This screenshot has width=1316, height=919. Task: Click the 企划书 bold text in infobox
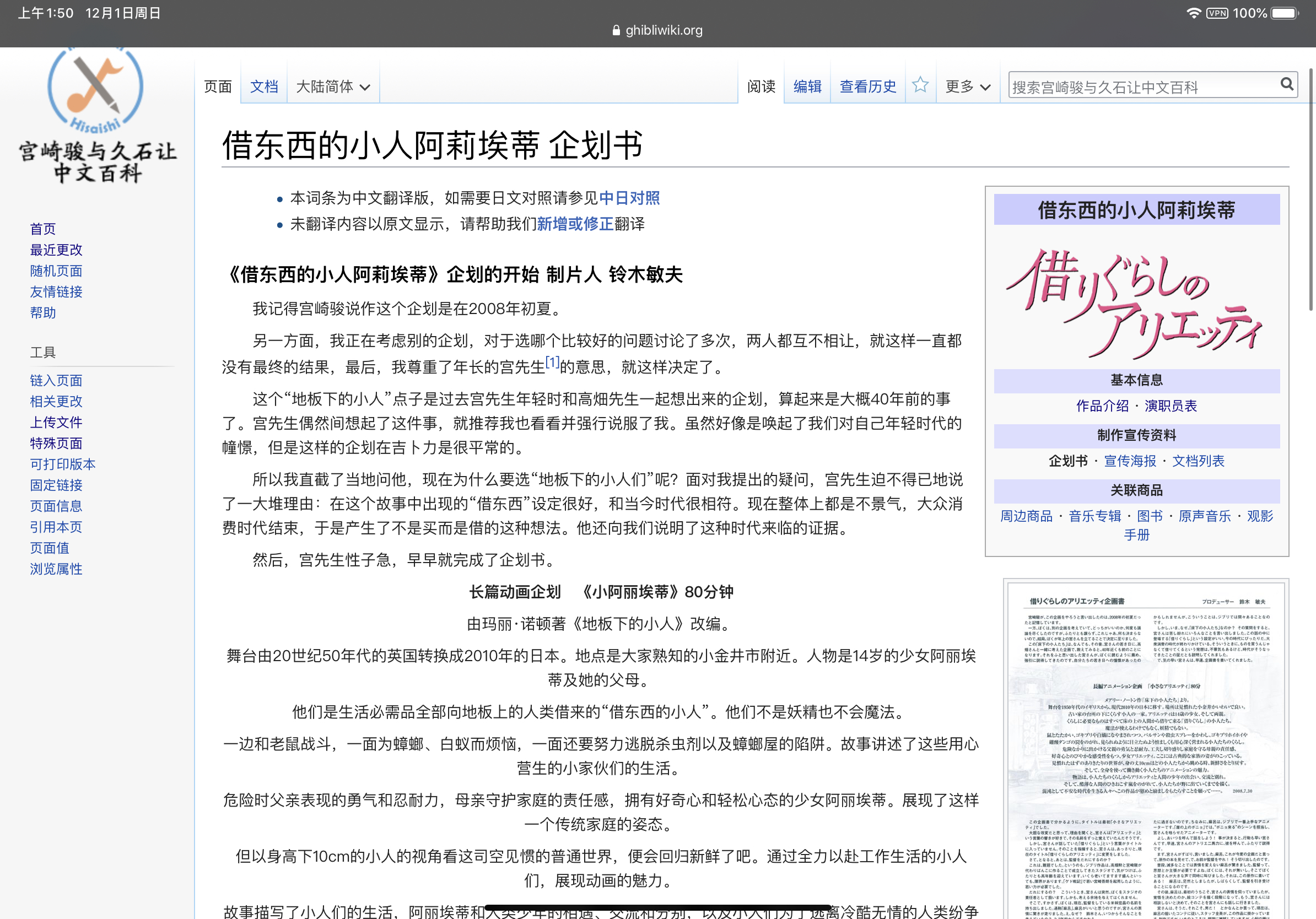tap(1069, 461)
